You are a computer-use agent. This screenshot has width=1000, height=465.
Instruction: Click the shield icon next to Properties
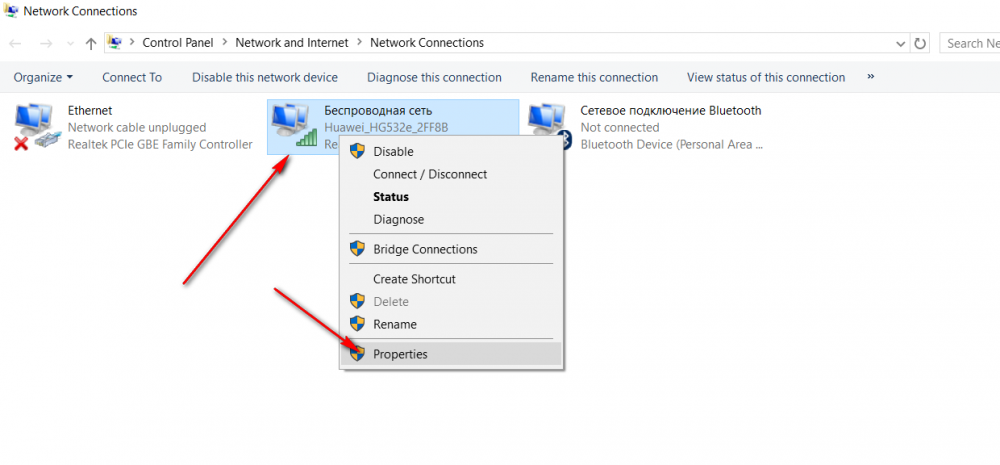357,354
